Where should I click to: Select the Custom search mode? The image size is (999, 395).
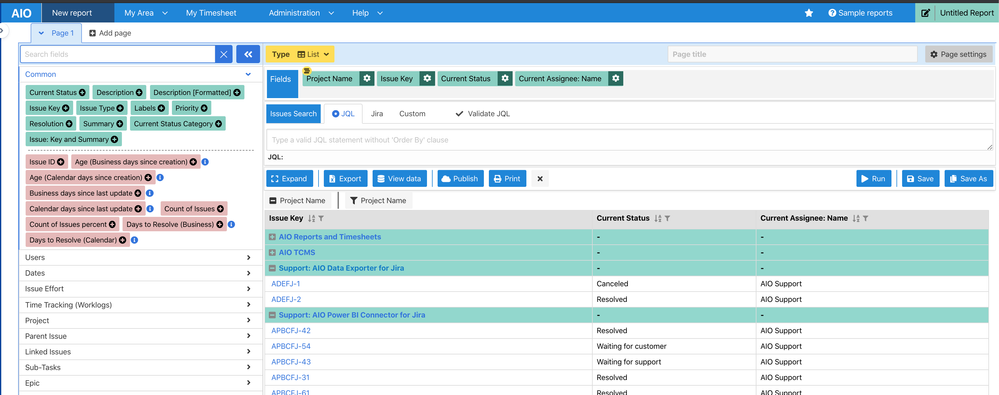pos(412,113)
